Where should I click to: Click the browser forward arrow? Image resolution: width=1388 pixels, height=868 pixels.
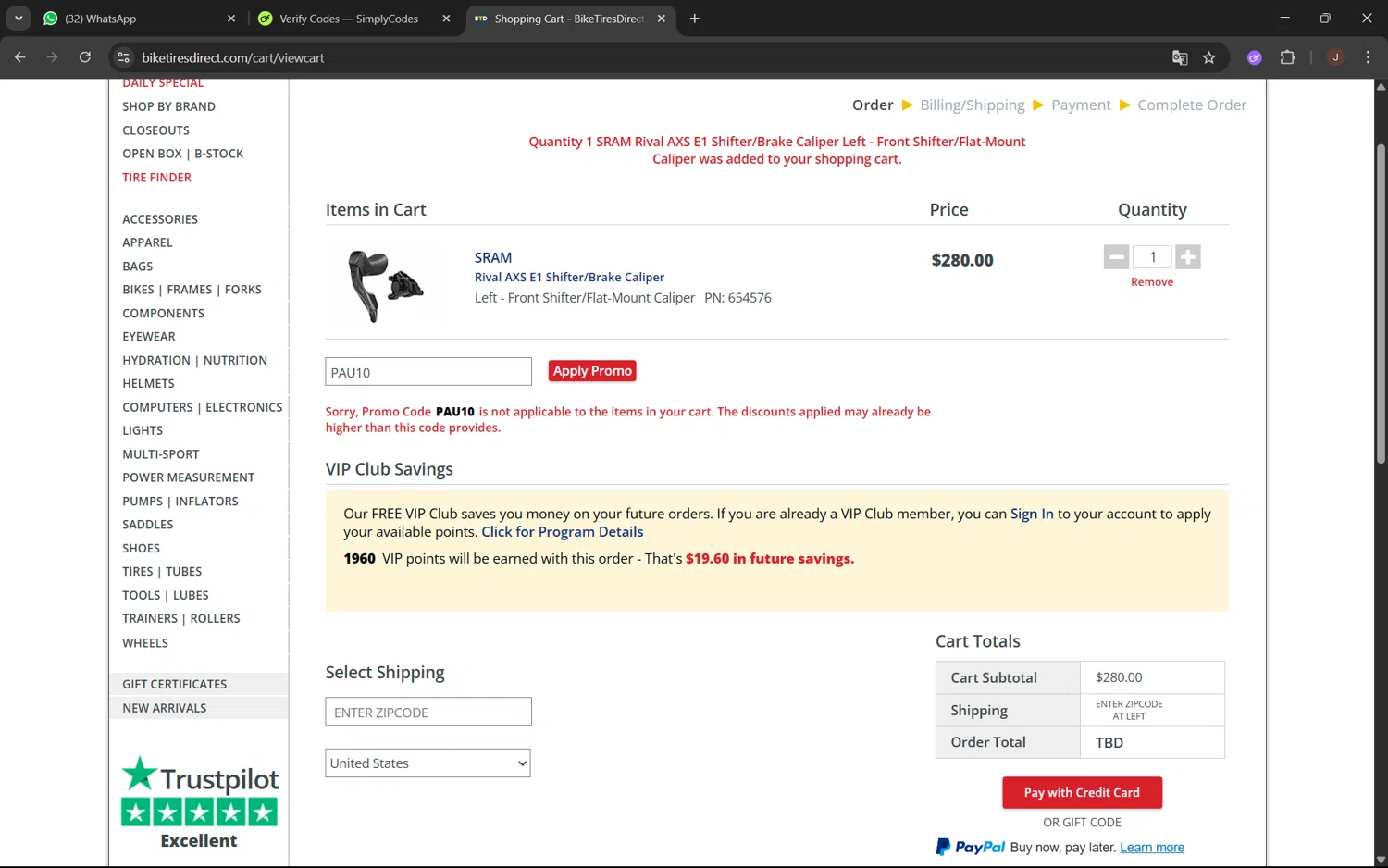point(52,57)
